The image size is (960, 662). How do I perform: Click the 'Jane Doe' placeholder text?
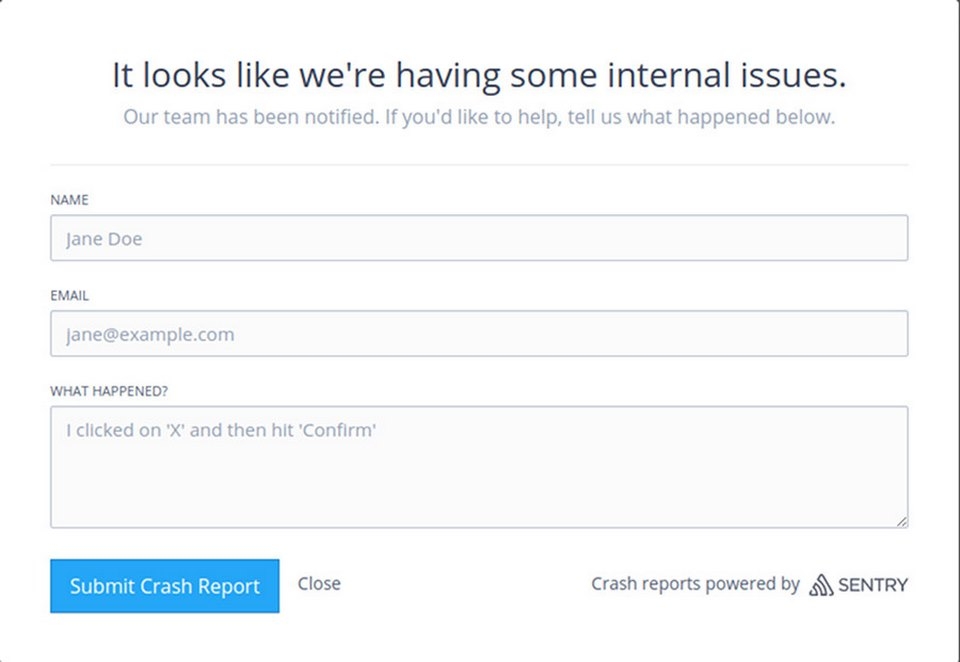[x=104, y=239]
